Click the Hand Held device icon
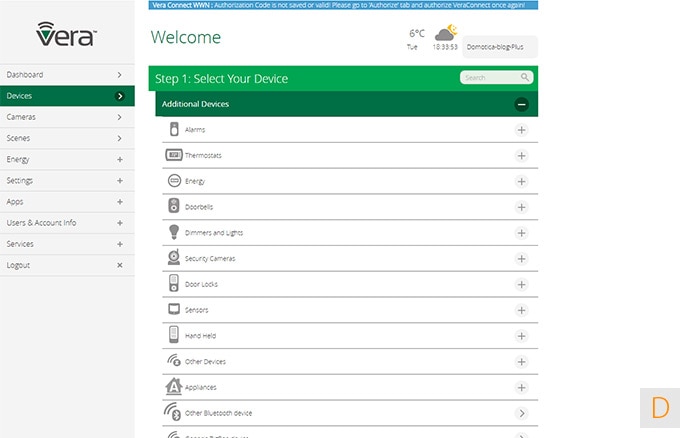Screen dimensions: 690x438 (174, 335)
